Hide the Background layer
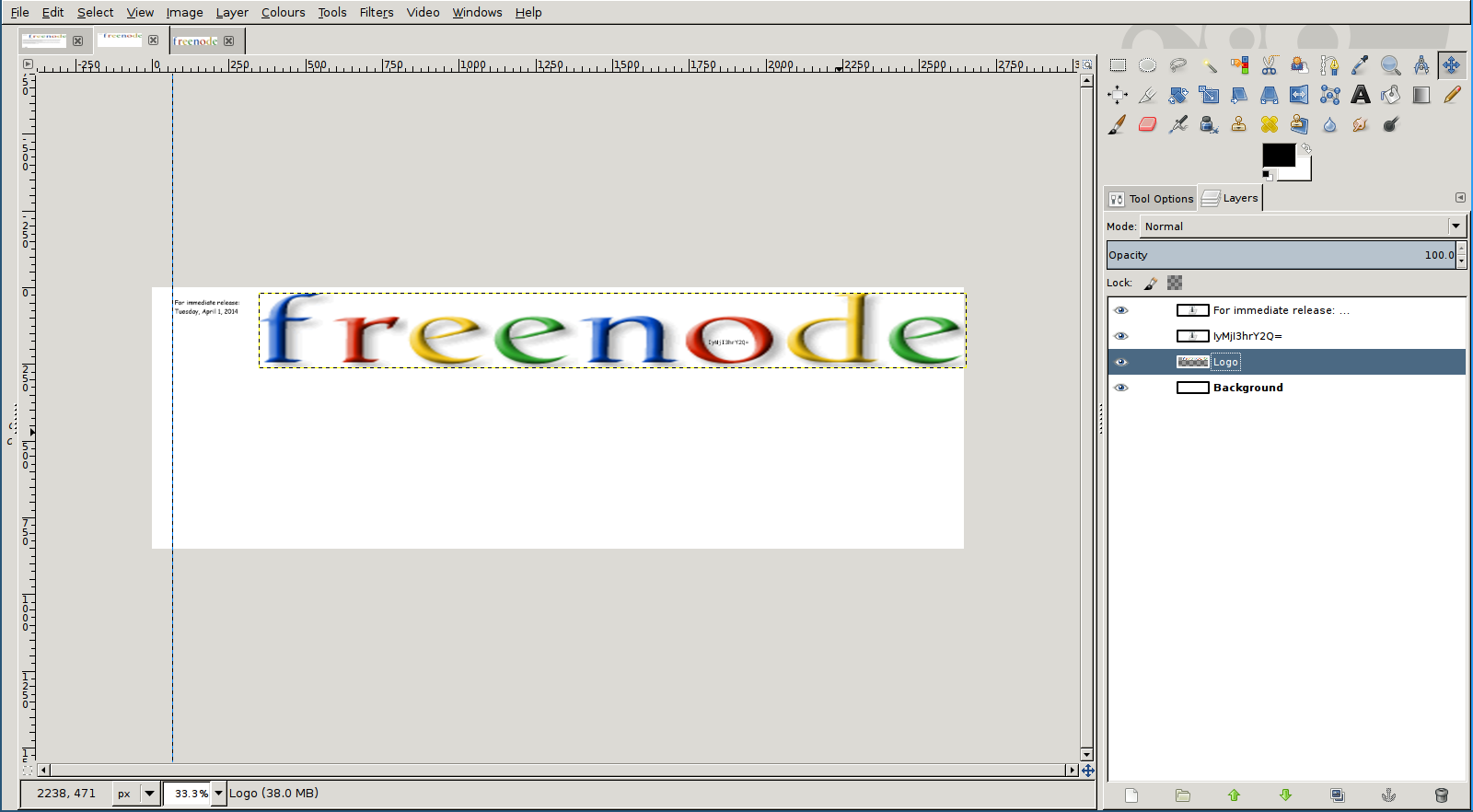Viewport: 1473px width, 812px height. tap(1120, 388)
